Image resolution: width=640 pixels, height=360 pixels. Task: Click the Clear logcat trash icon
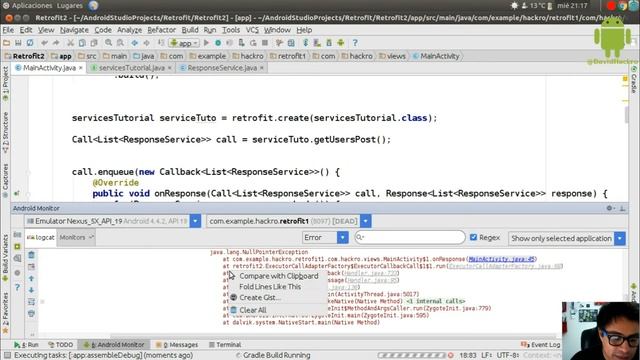point(31,255)
